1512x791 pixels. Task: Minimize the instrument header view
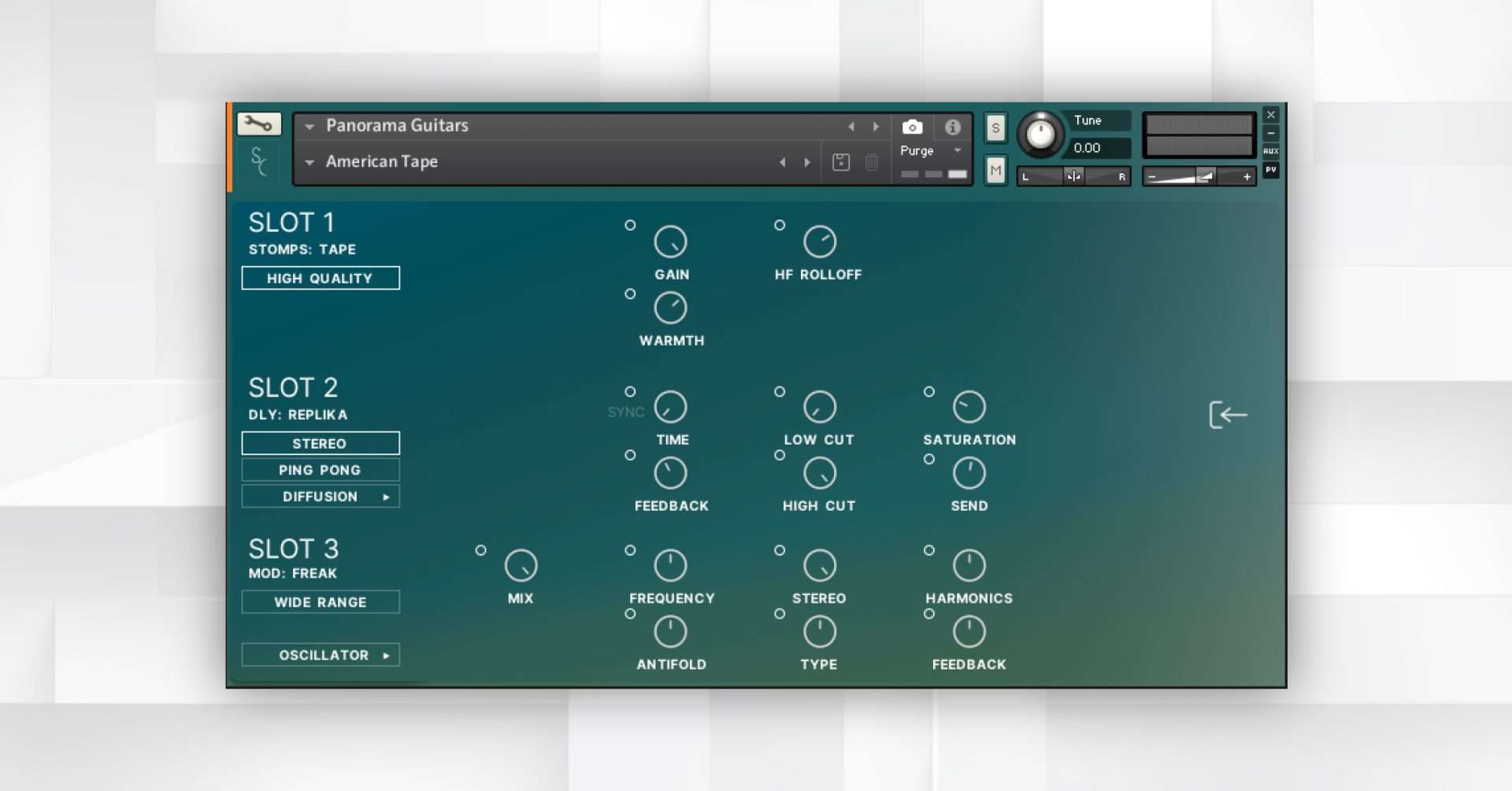[x=1271, y=133]
